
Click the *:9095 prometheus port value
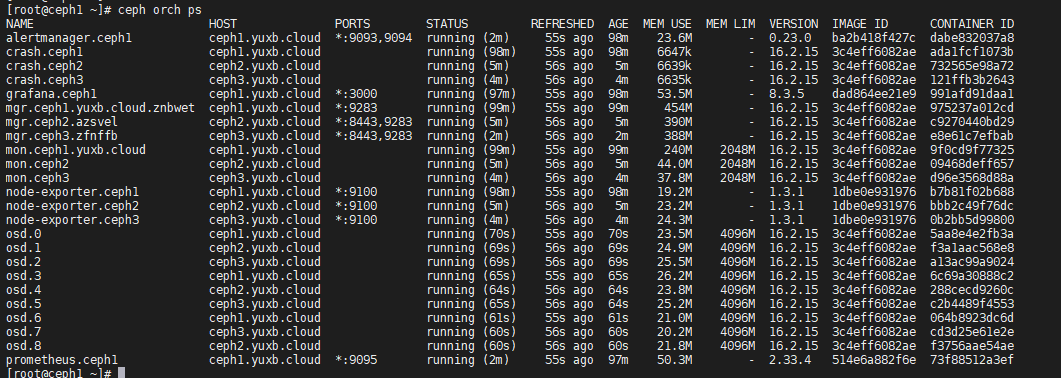click(356, 360)
